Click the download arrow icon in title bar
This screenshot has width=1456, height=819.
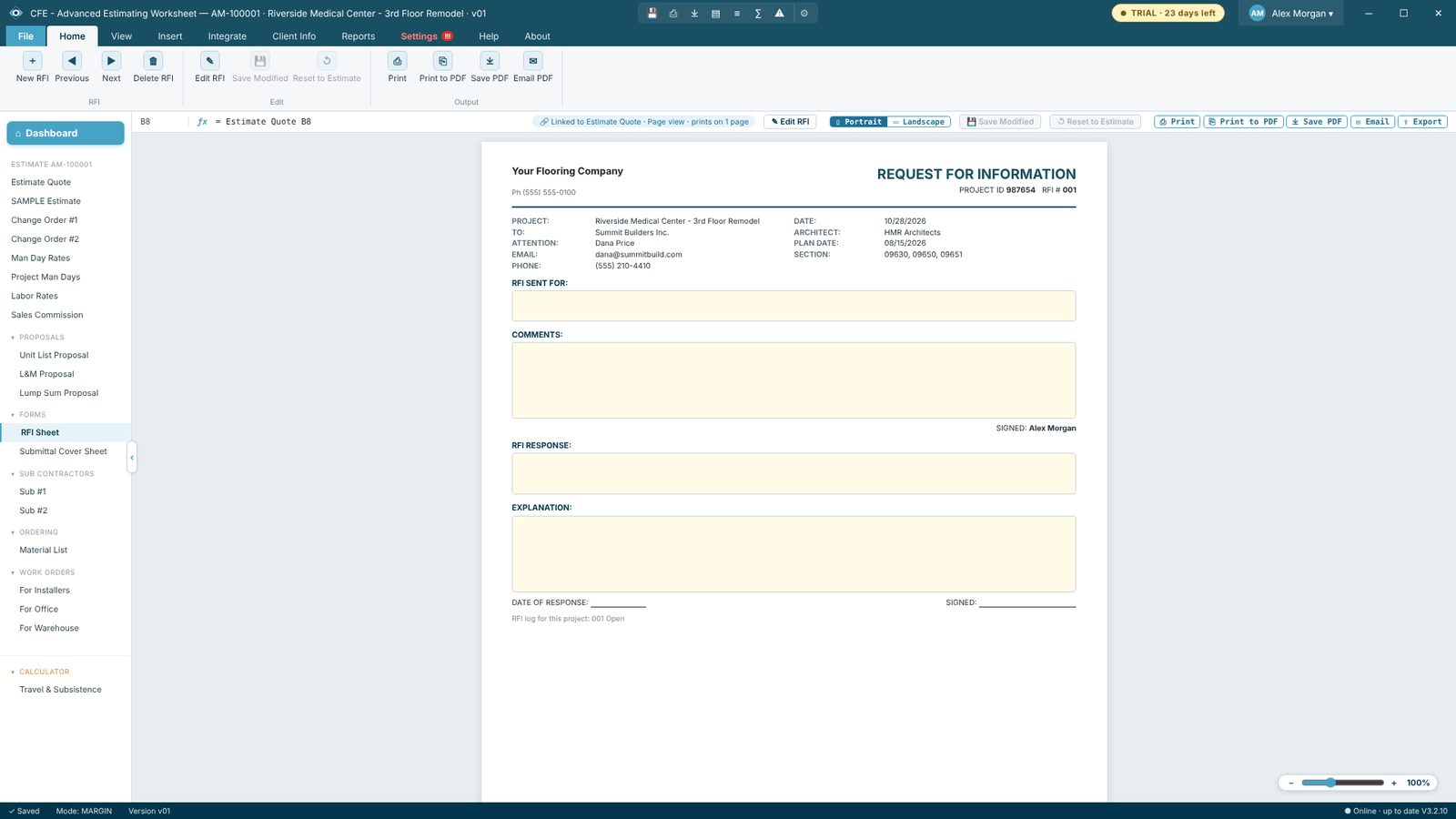tap(694, 14)
